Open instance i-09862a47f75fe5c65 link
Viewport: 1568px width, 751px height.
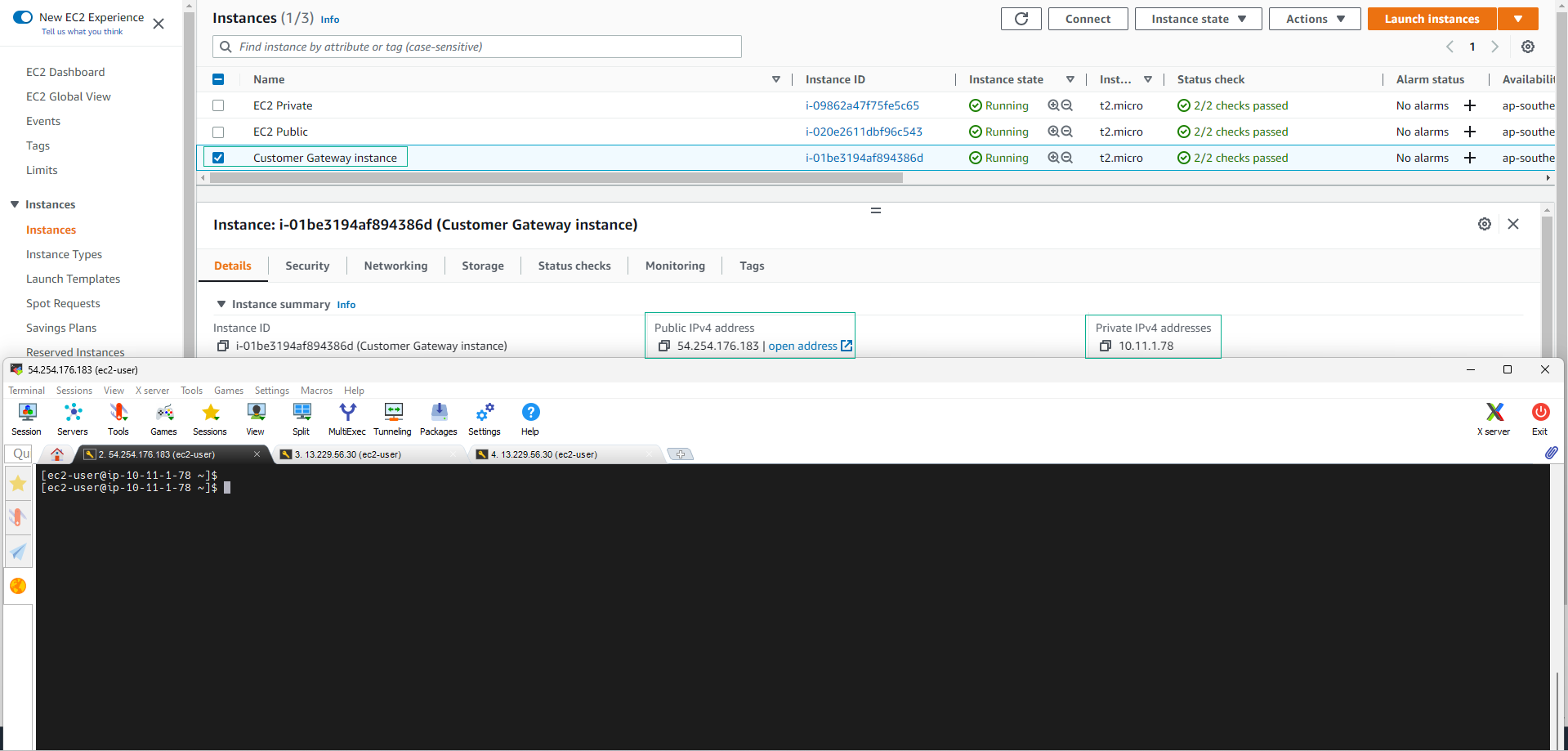(x=862, y=105)
